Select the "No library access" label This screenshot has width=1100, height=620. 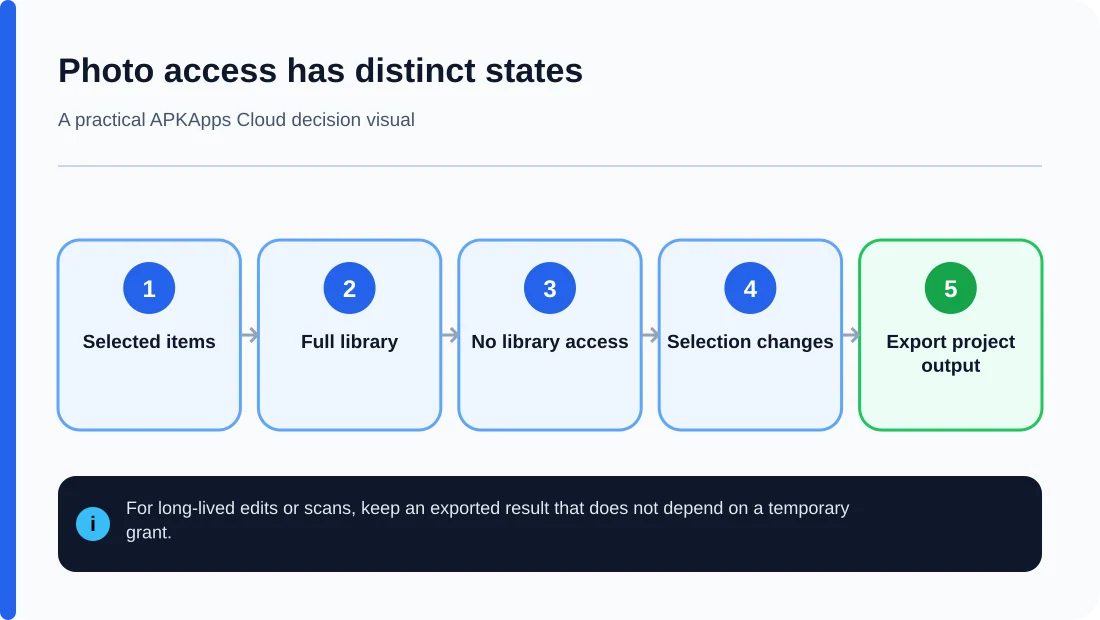coord(550,342)
